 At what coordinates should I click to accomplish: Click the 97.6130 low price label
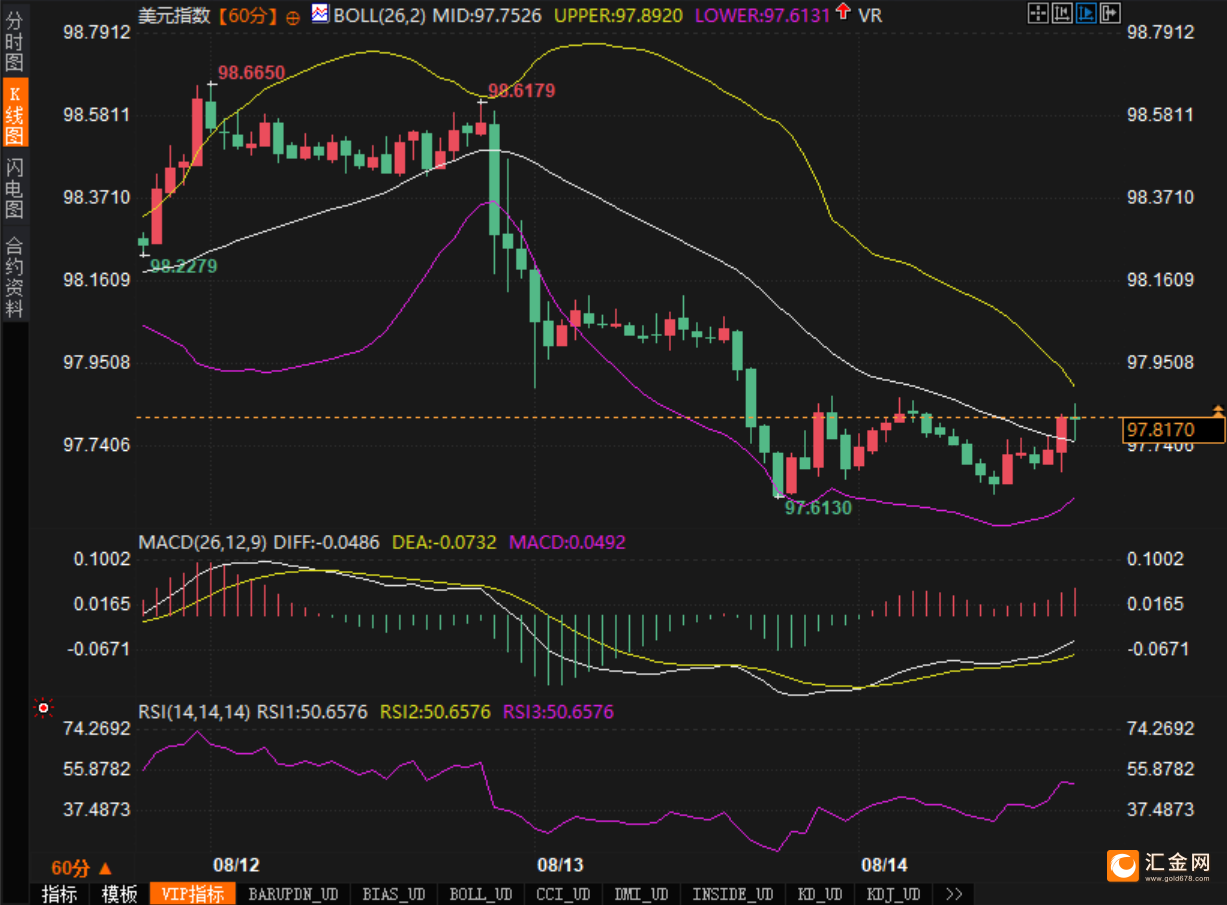[818, 508]
